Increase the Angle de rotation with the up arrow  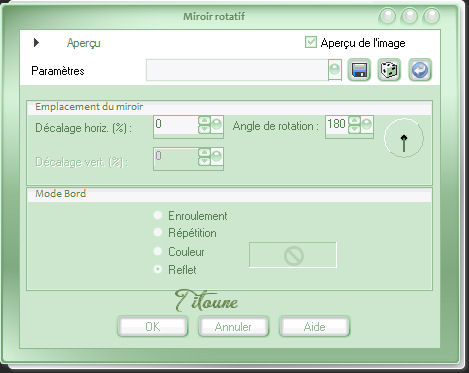[354, 121]
